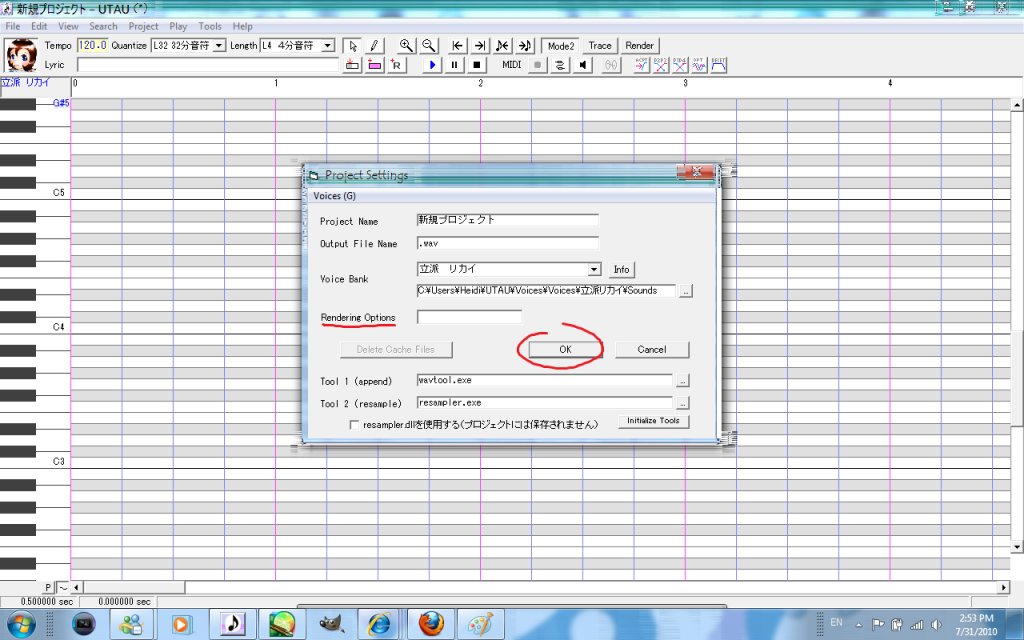The width and height of the screenshot is (1024, 640).
Task: Click the Trace toolbar button
Action: pos(600,46)
